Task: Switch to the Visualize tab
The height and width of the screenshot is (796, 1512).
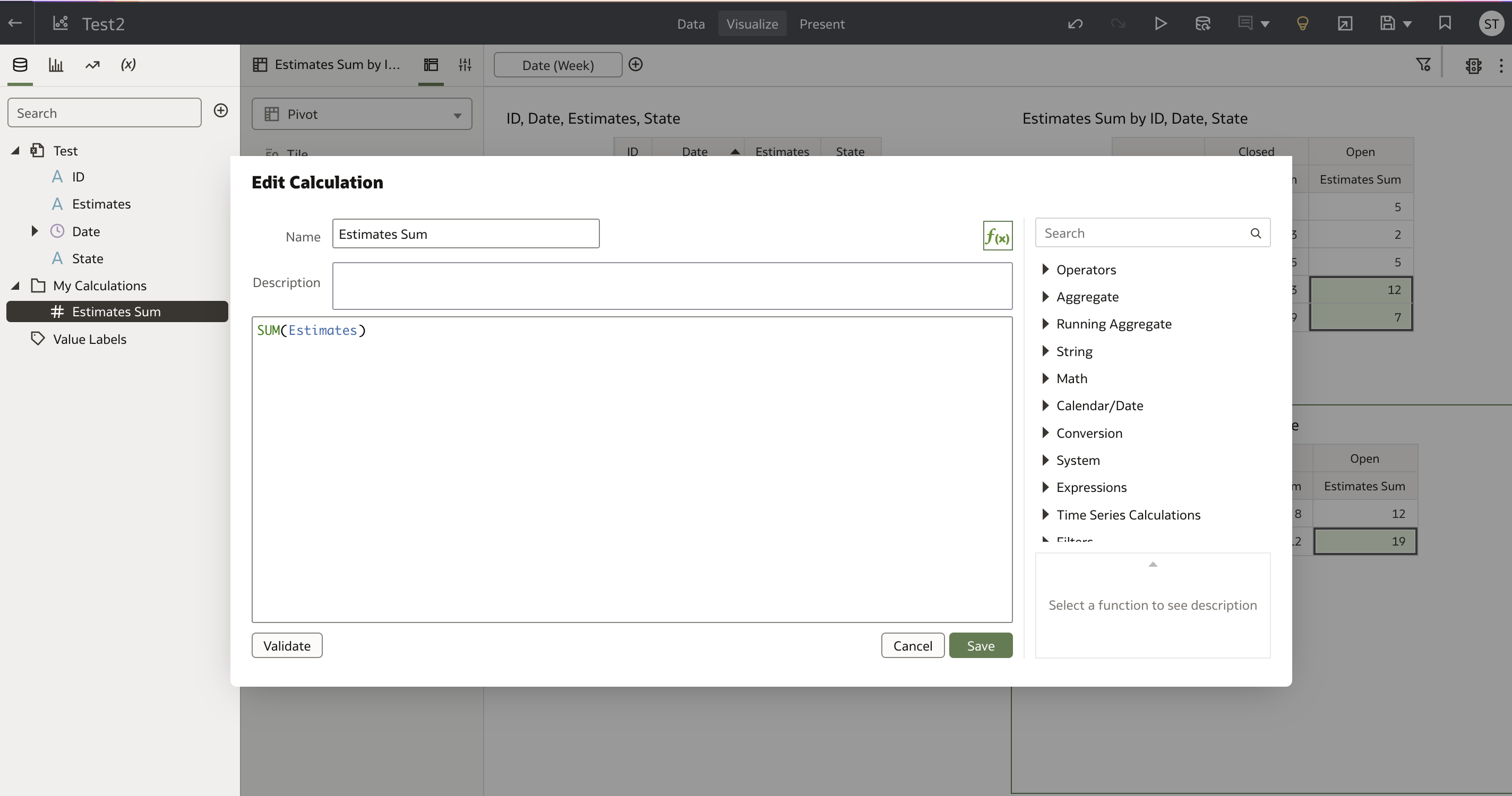Action: [752, 24]
